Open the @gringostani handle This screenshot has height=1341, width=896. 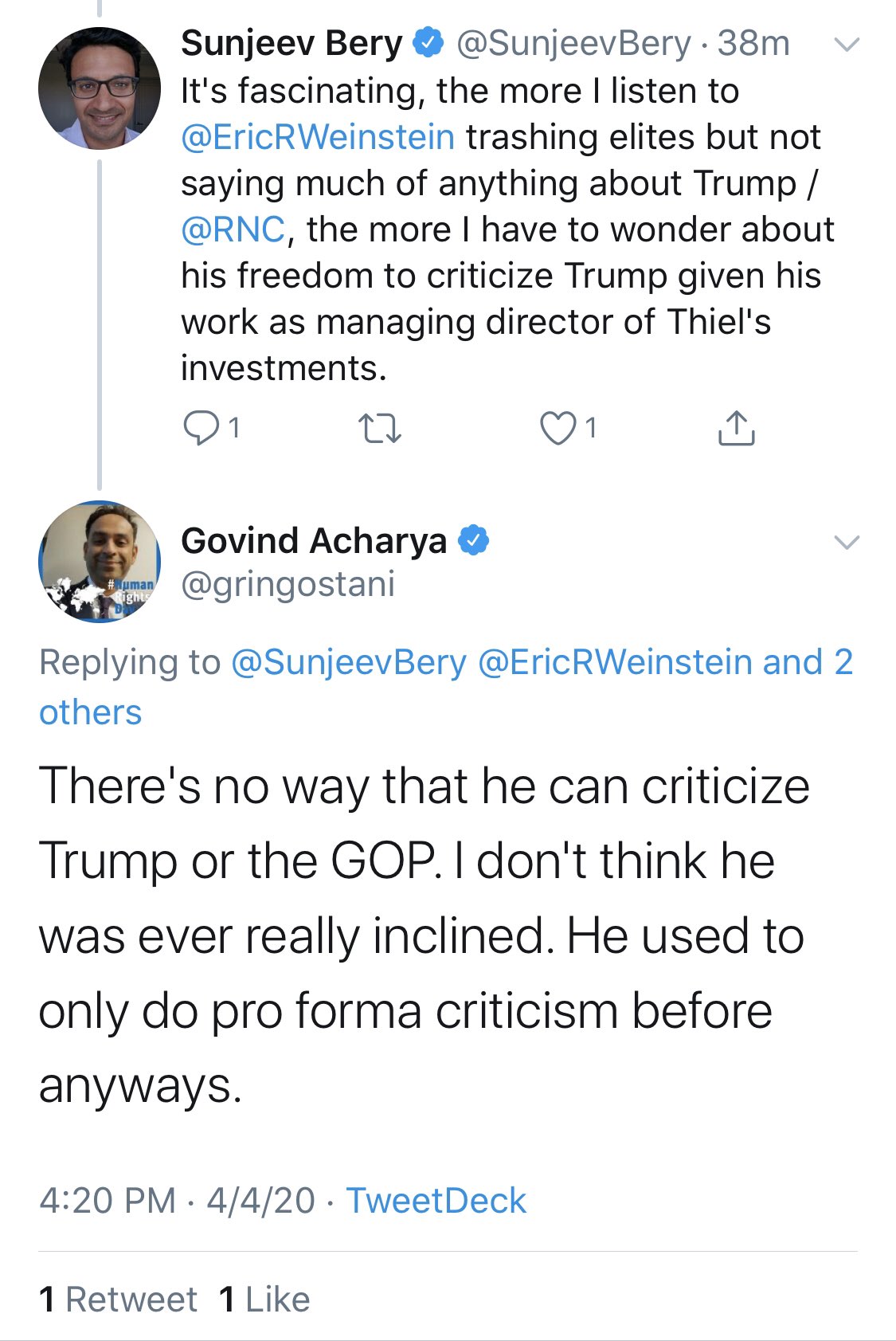click(x=288, y=584)
